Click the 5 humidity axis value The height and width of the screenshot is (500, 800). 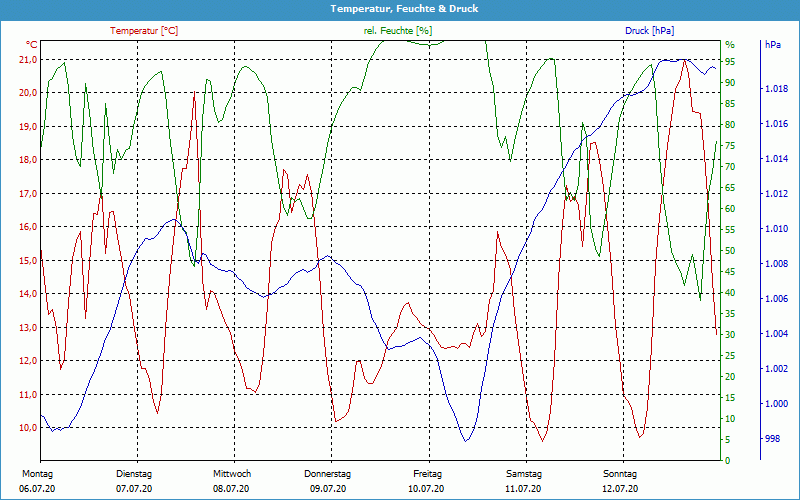tap(728, 439)
